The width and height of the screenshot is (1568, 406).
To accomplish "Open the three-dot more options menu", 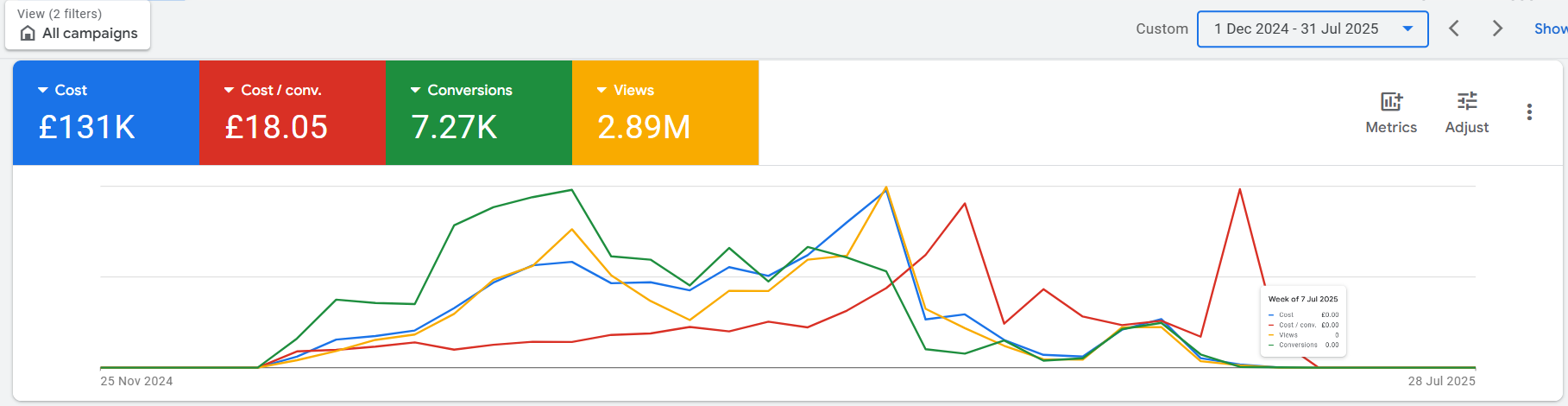I will click(x=1528, y=112).
